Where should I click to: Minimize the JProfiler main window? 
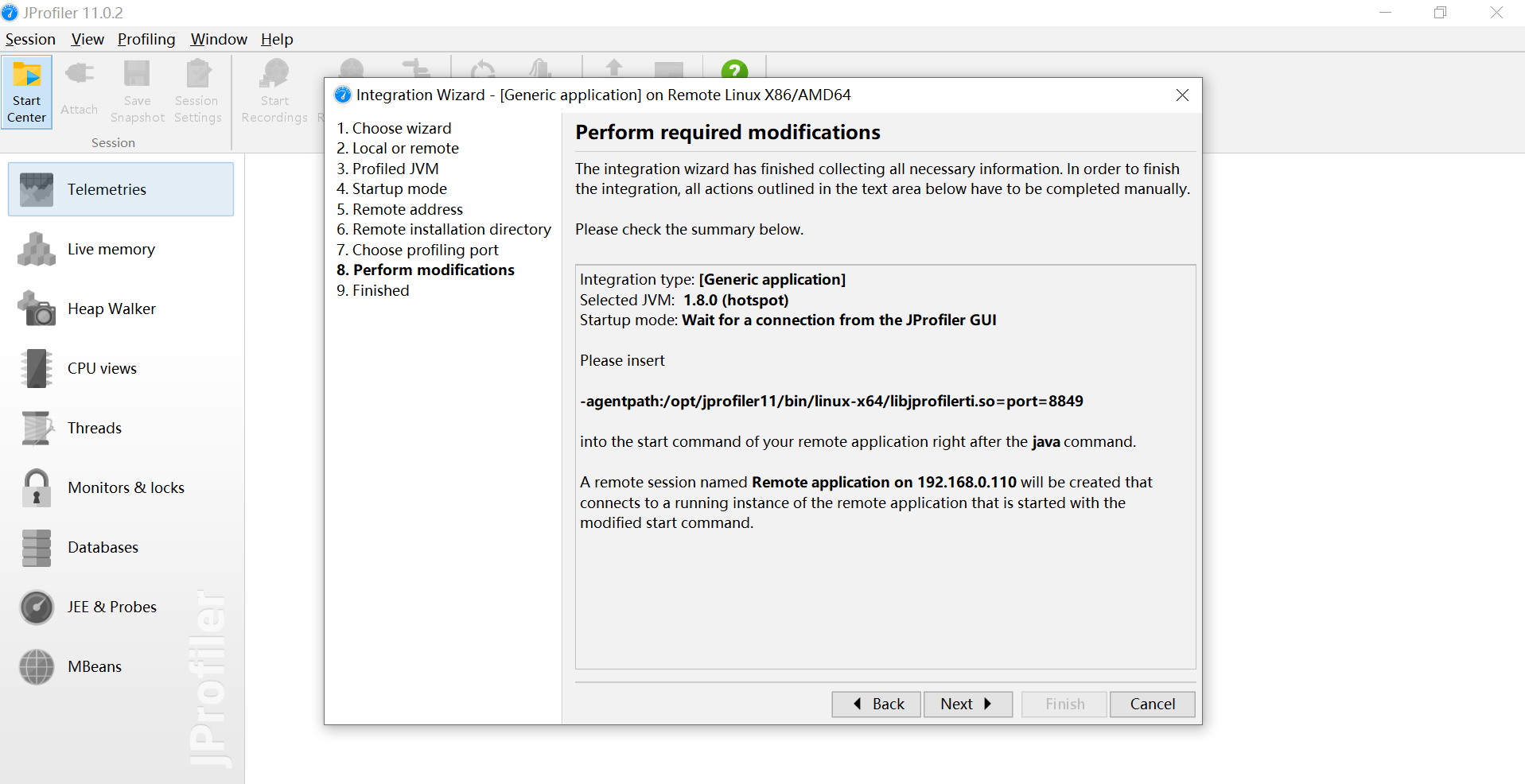1385,13
